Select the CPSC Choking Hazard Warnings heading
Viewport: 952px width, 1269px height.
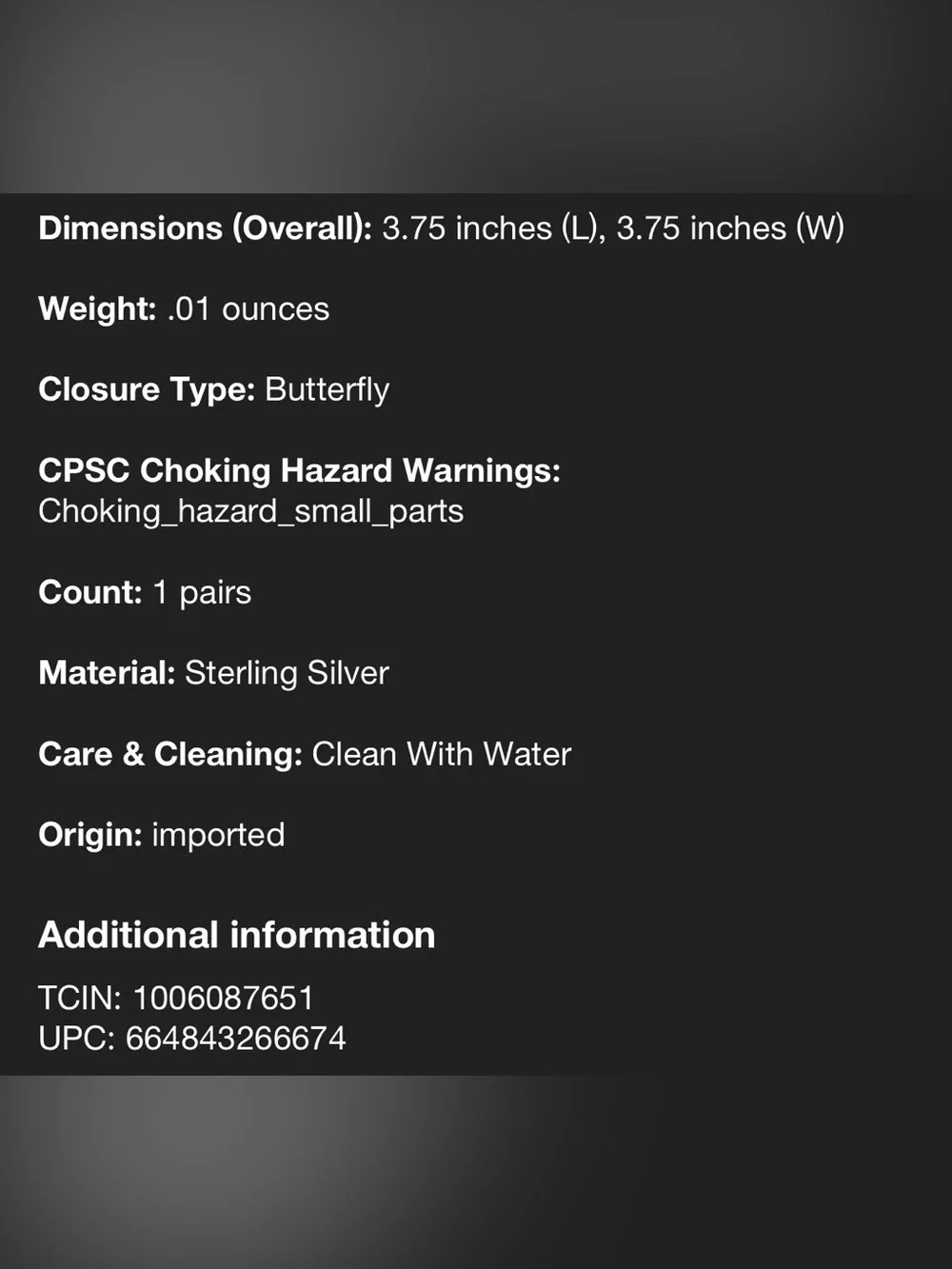[x=300, y=470]
